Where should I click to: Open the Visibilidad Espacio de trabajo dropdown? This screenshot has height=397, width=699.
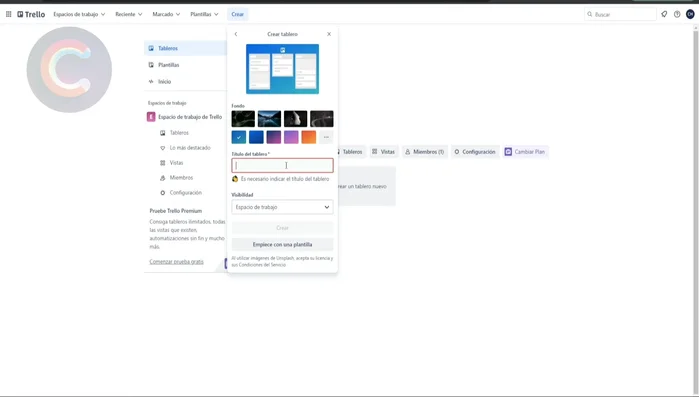tap(282, 207)
